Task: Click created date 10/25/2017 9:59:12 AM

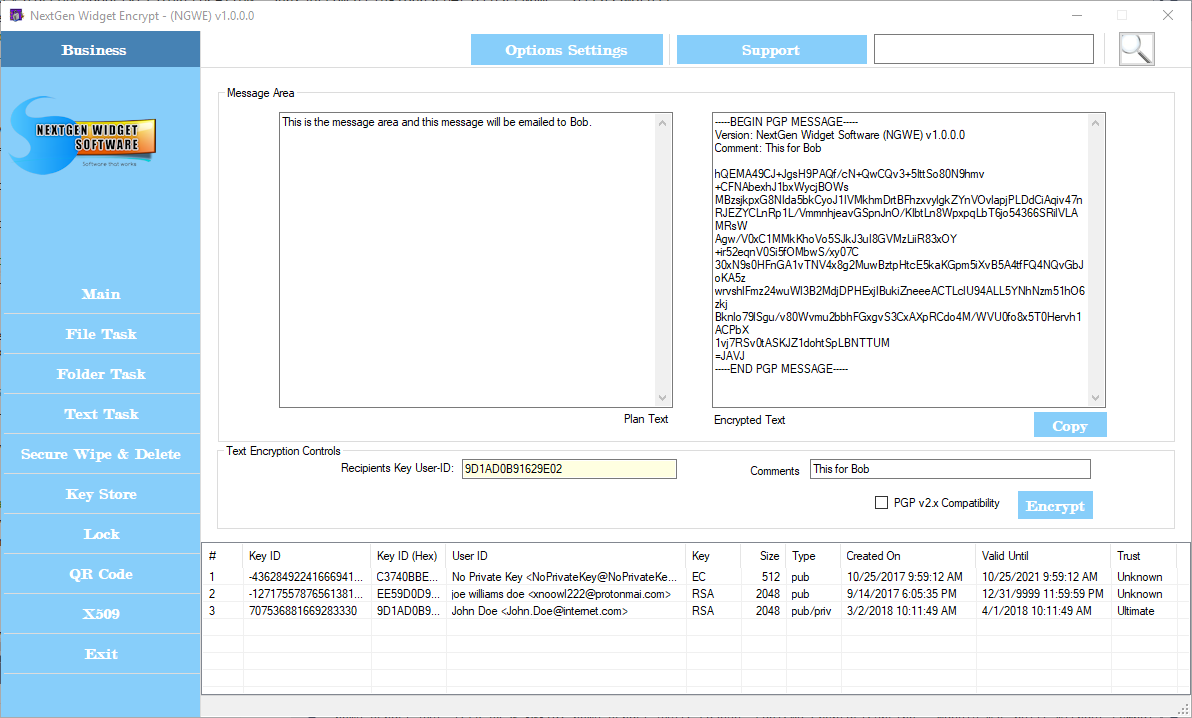Action: click(905, 577)
